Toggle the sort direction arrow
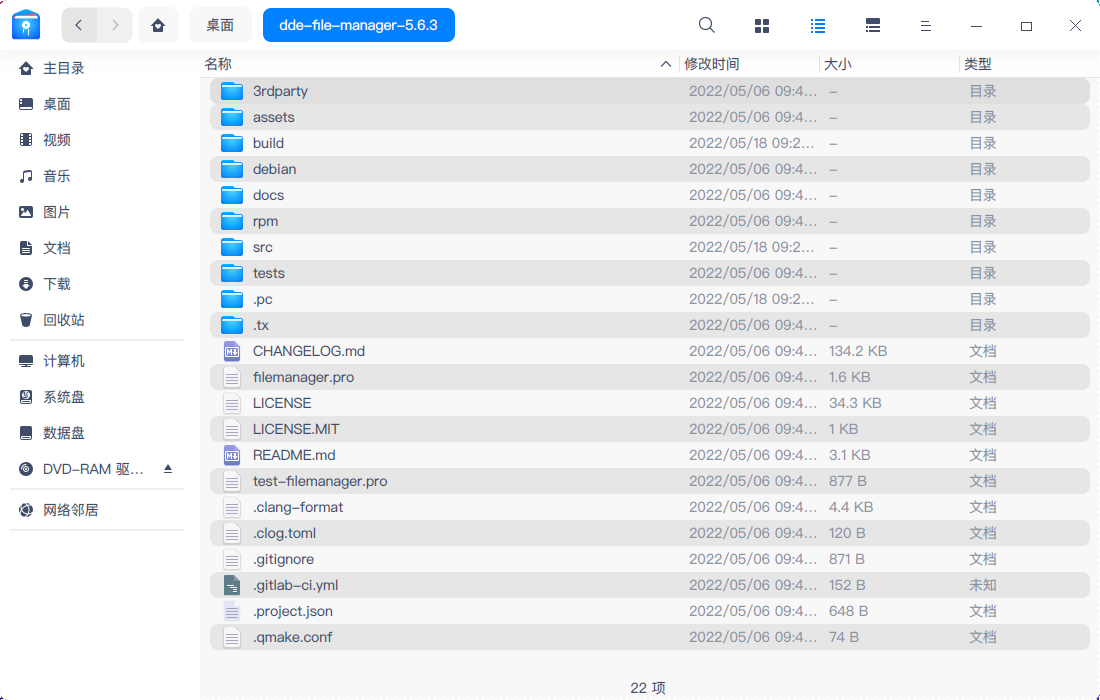 click(665, 64)
